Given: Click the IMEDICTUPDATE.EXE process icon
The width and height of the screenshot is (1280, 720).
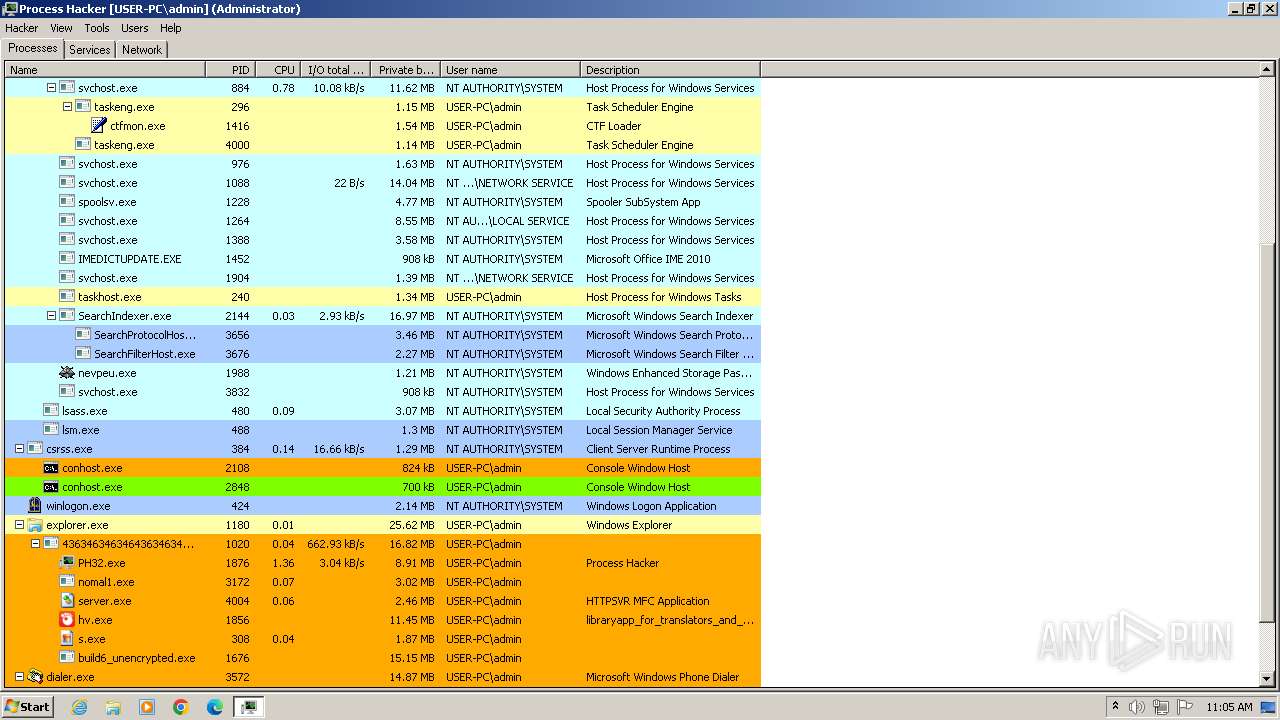Looking at the screenshot, I should point(67,259).
